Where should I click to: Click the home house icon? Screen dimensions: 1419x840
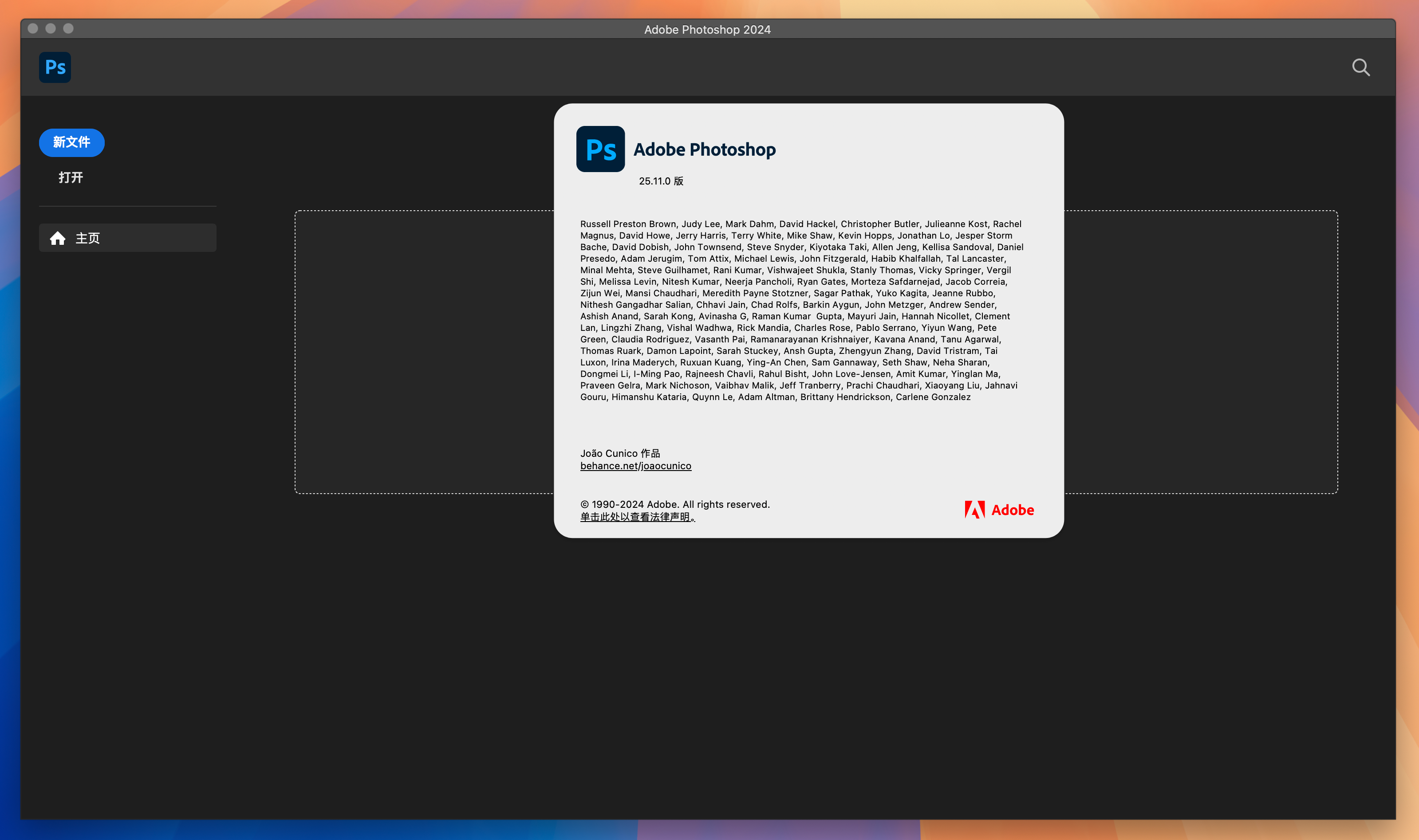[58, 238]
